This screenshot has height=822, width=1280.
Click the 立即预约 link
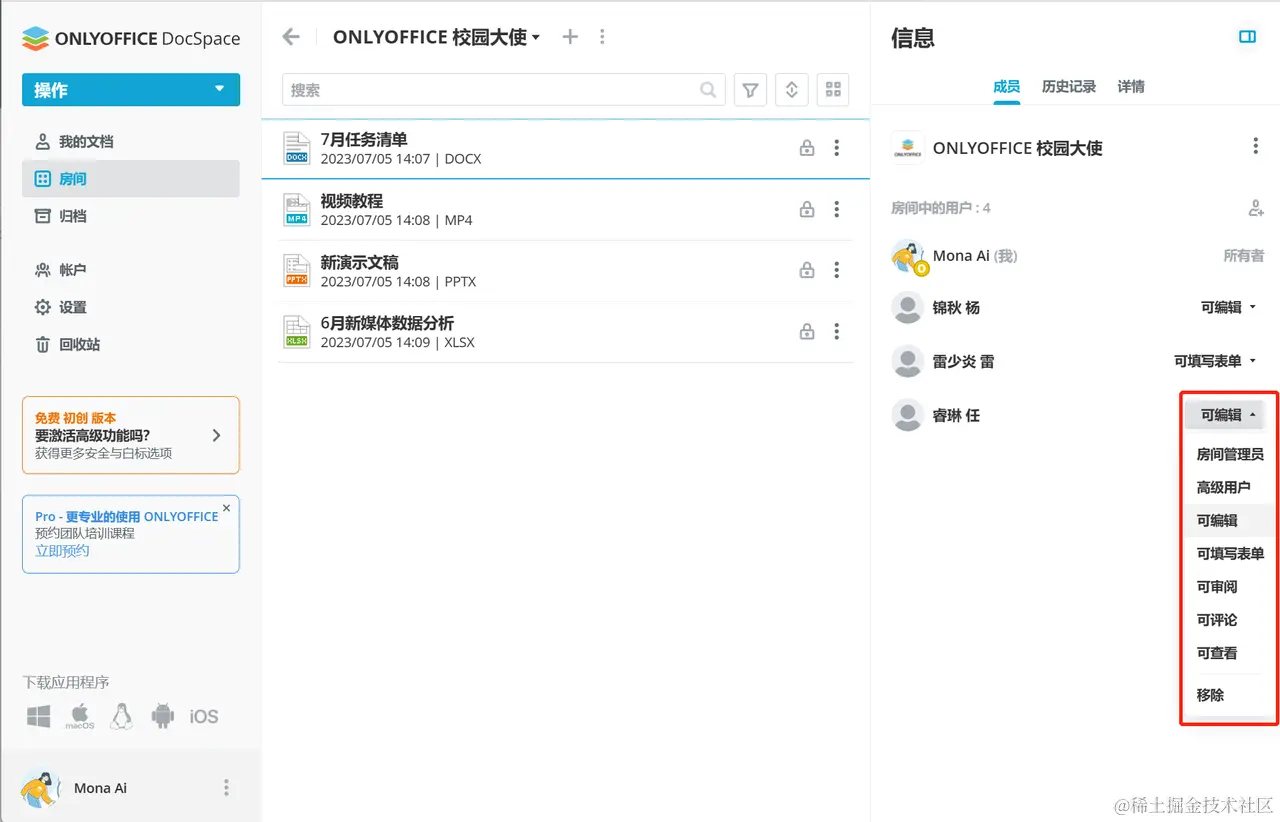(x=62, y=550)
